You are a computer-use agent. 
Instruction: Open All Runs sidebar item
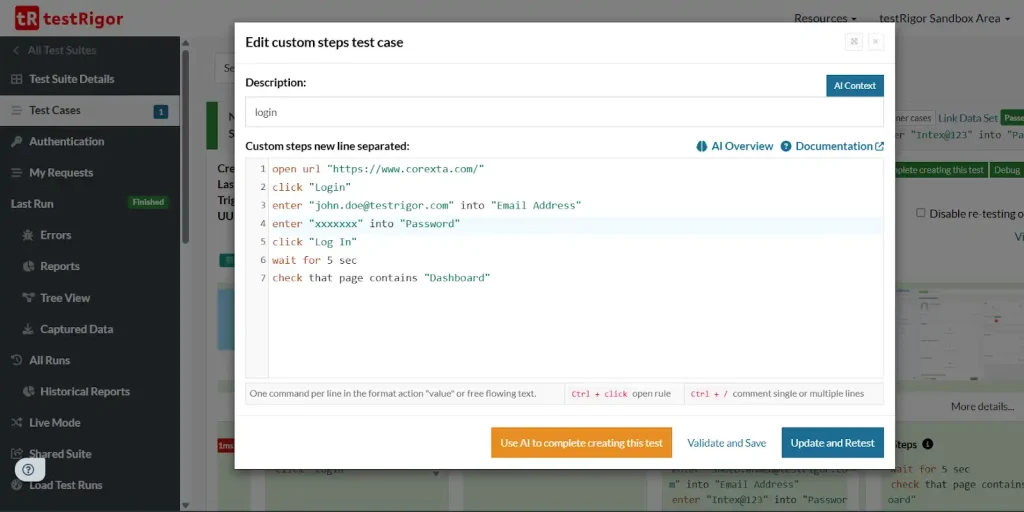point(49,360)
